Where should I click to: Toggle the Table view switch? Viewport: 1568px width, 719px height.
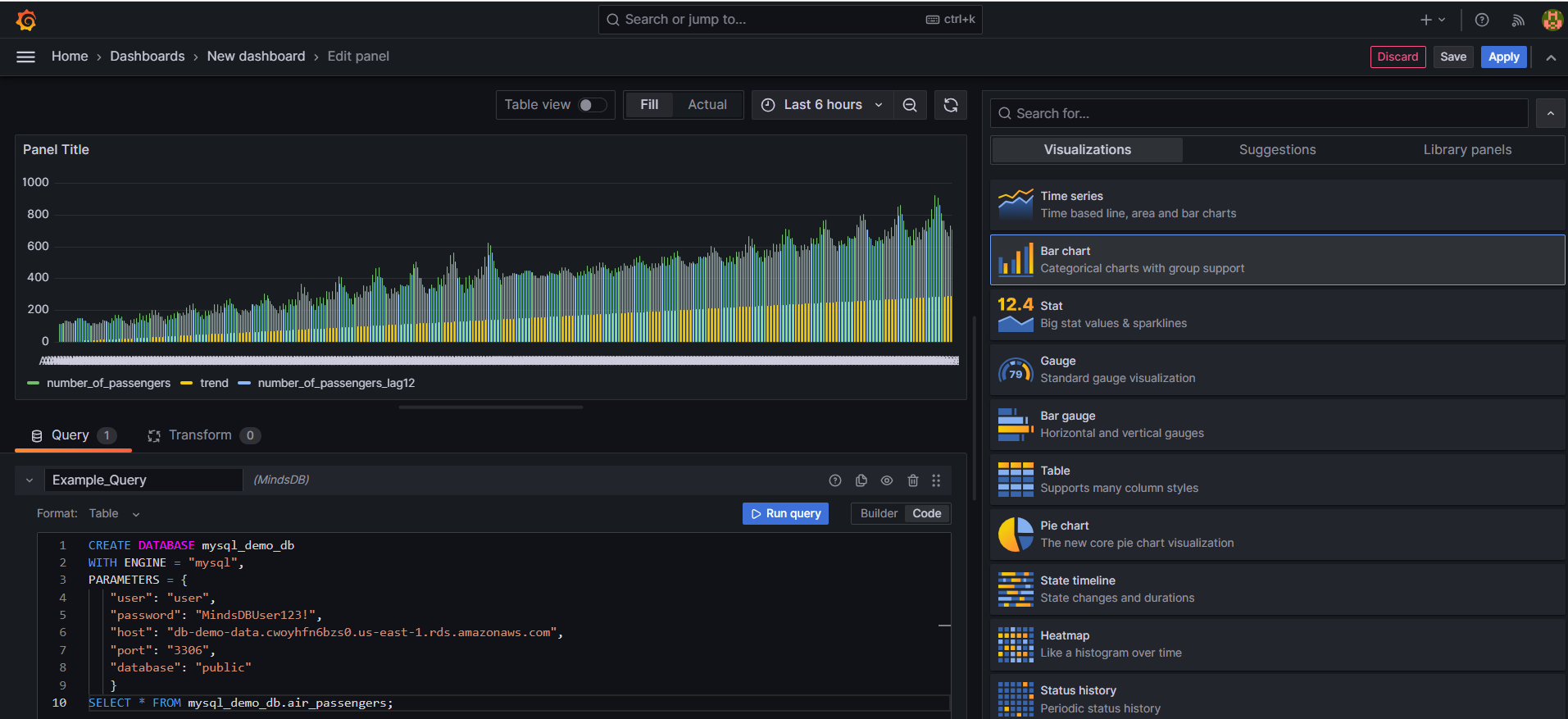click(x=592, y=105)
